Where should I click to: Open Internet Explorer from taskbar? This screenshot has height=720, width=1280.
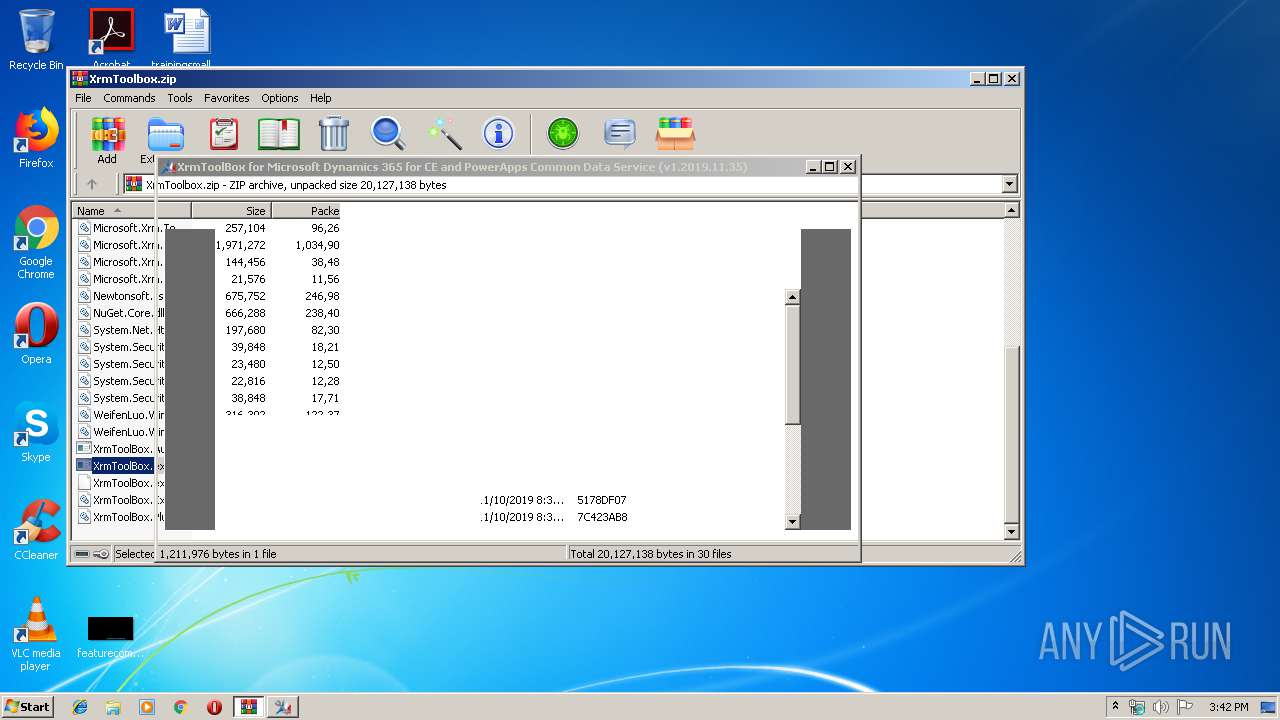point(80,707)
